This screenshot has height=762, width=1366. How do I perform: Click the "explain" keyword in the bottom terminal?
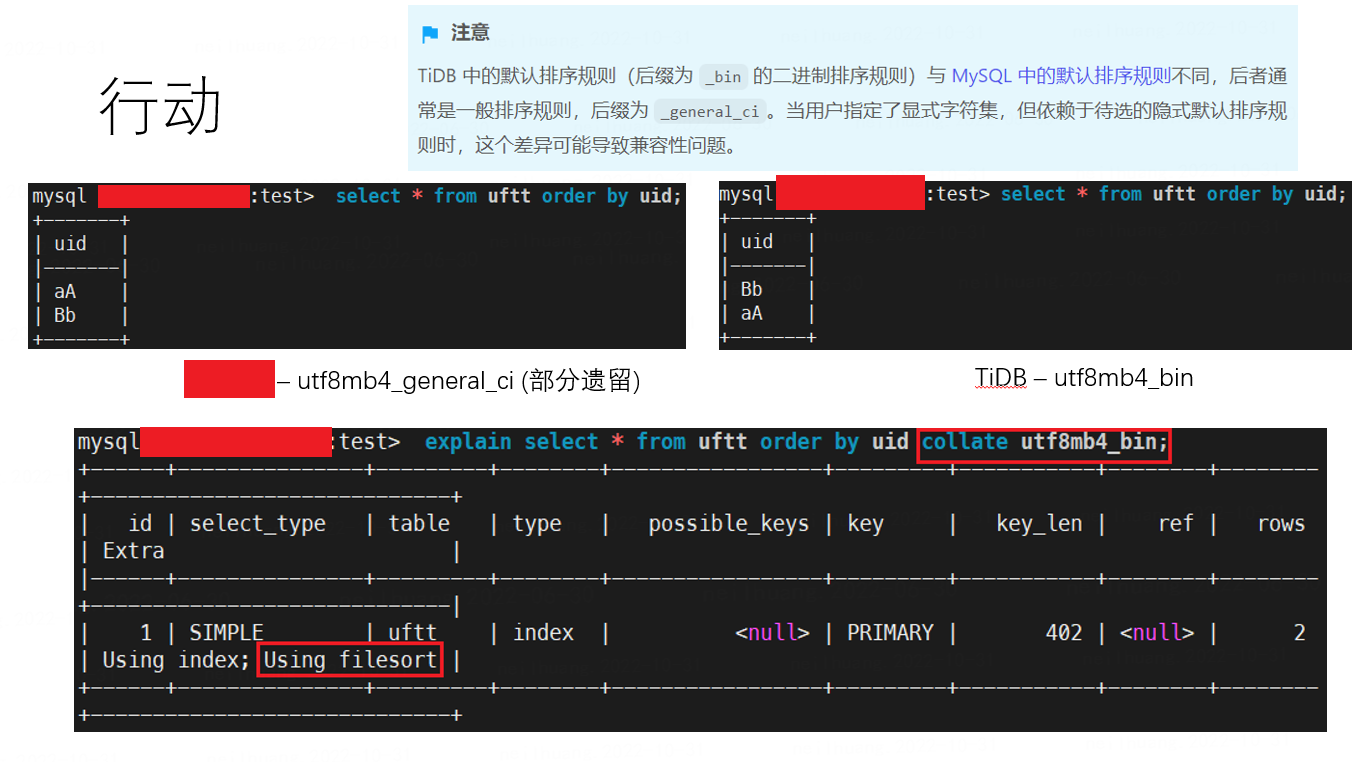468,442
